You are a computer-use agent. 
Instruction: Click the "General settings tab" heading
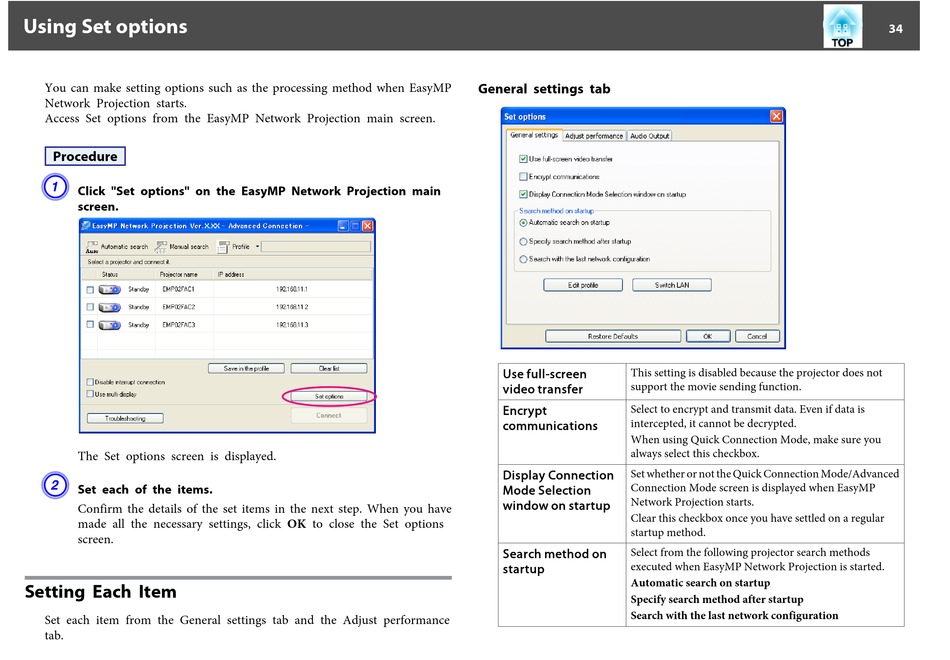[544, 89]
